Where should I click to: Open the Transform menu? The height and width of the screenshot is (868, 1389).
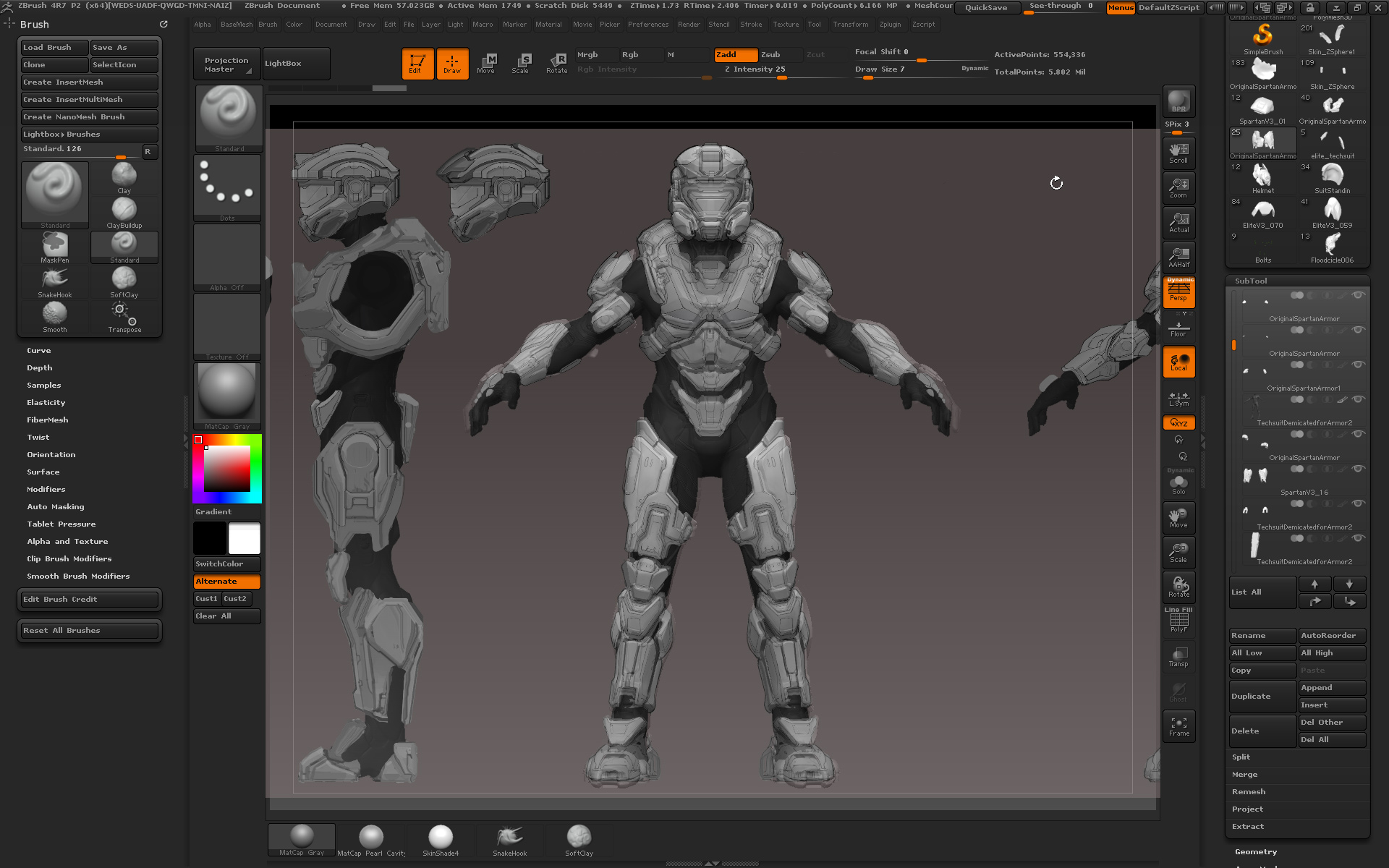coord(850,25)
